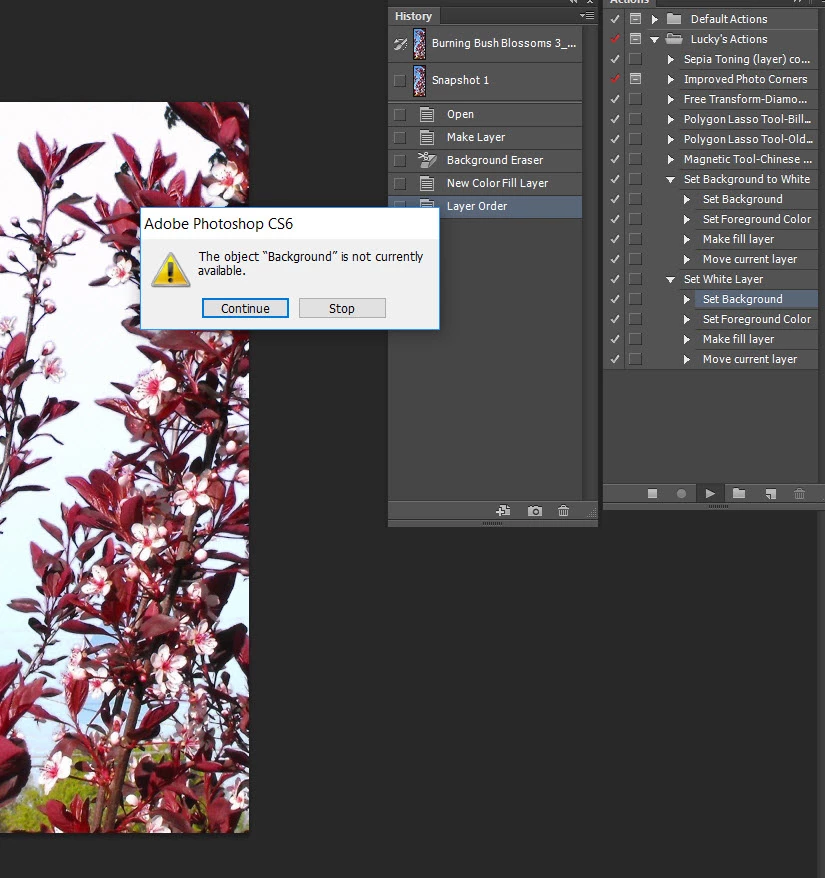Image resolution: width=825 pixels, height=878 pixels.
Task: Select the Open history state
Action: (x=485, y=114)
